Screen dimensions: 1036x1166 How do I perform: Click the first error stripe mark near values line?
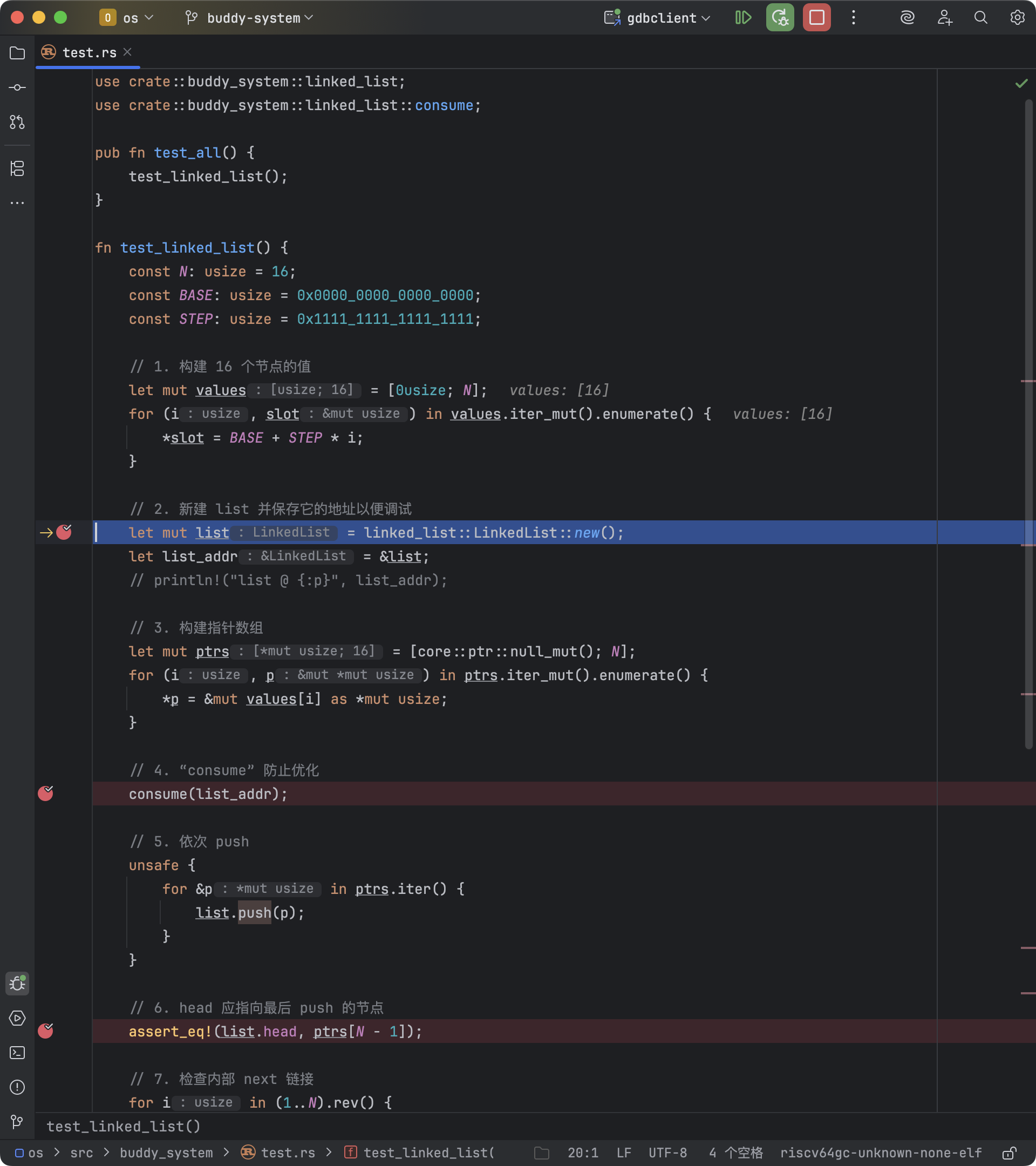[x=1027, y=381]
